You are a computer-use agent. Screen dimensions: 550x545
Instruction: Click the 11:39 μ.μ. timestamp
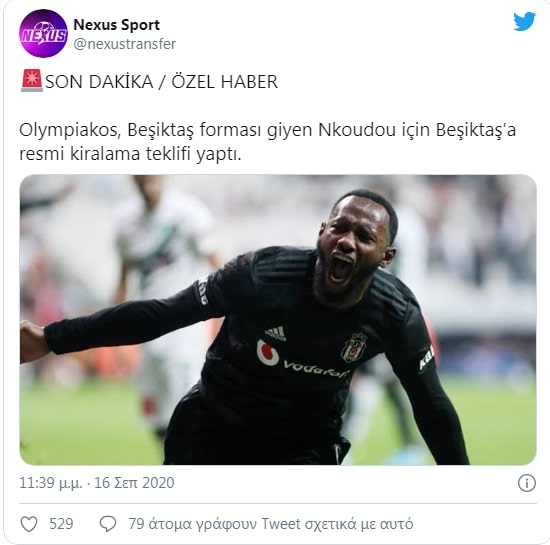(x=51, y=483)
